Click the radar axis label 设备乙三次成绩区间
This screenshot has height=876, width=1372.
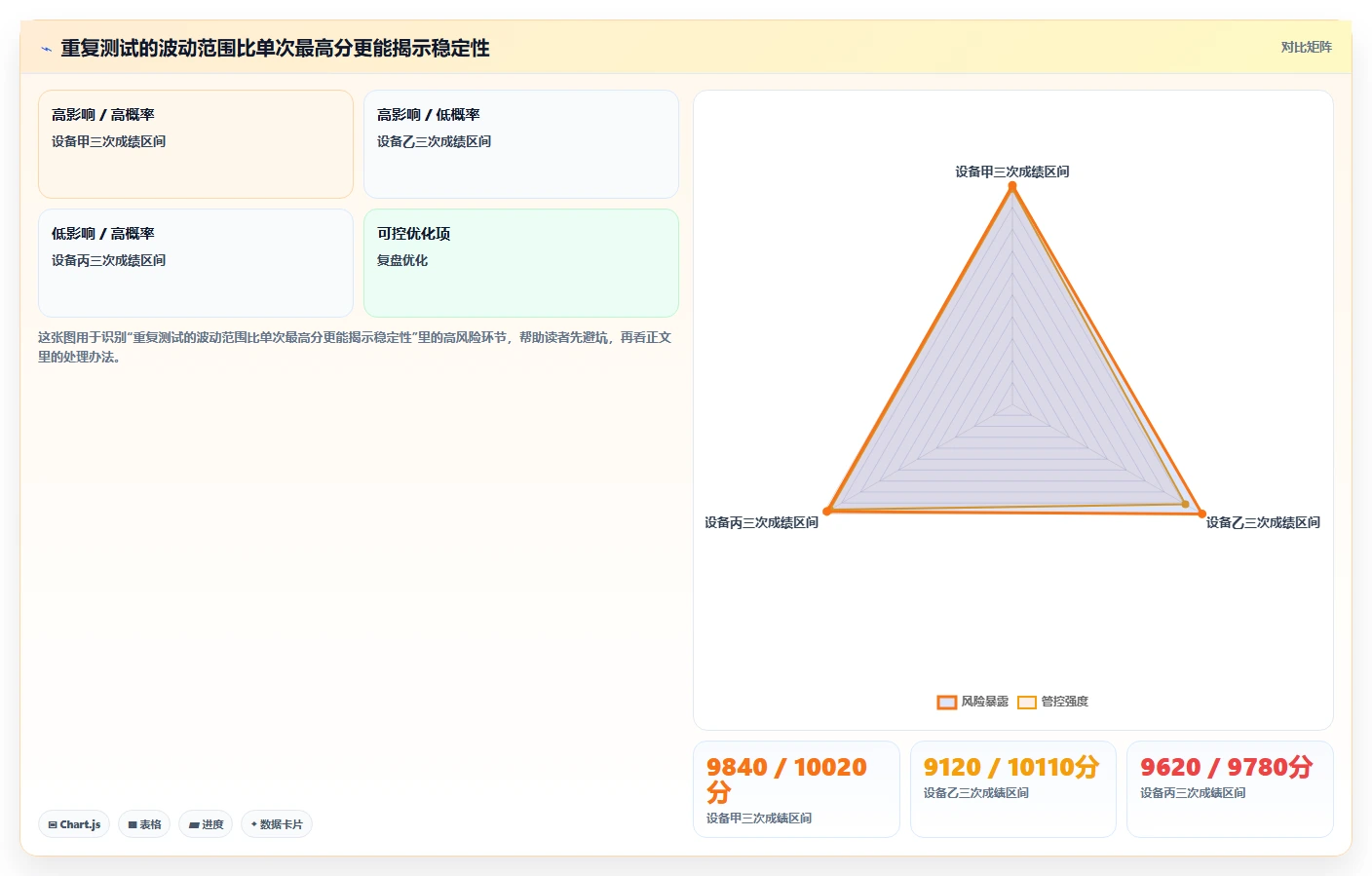click(x=1263, y=522)
